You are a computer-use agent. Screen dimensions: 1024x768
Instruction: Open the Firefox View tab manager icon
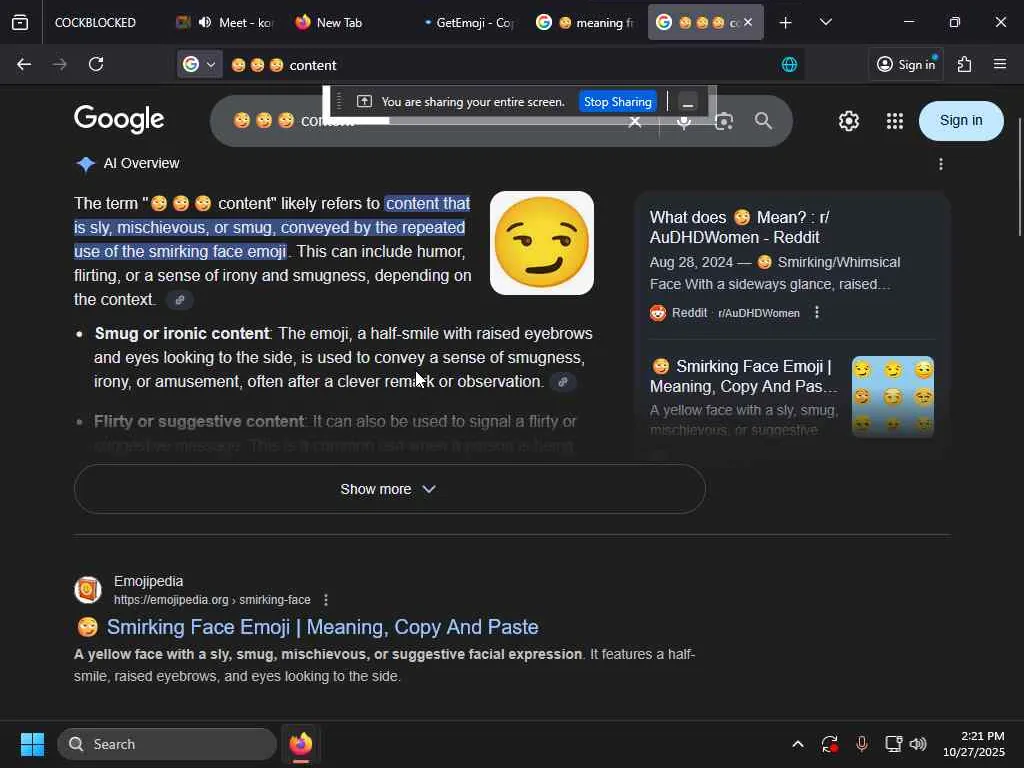[x=20, y=23]
